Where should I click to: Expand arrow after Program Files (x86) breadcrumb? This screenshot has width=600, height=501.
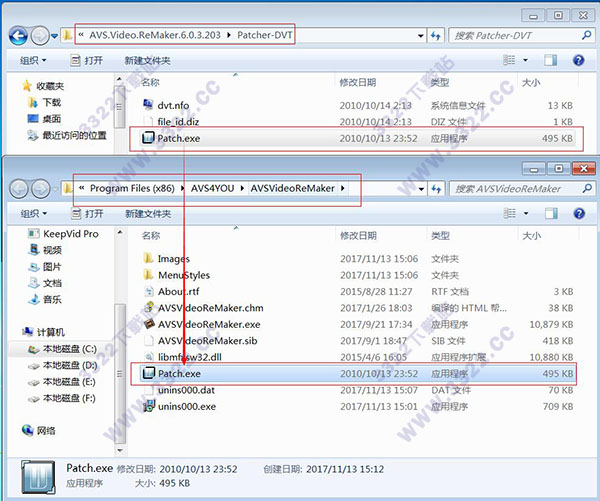(x=182, y=188)
